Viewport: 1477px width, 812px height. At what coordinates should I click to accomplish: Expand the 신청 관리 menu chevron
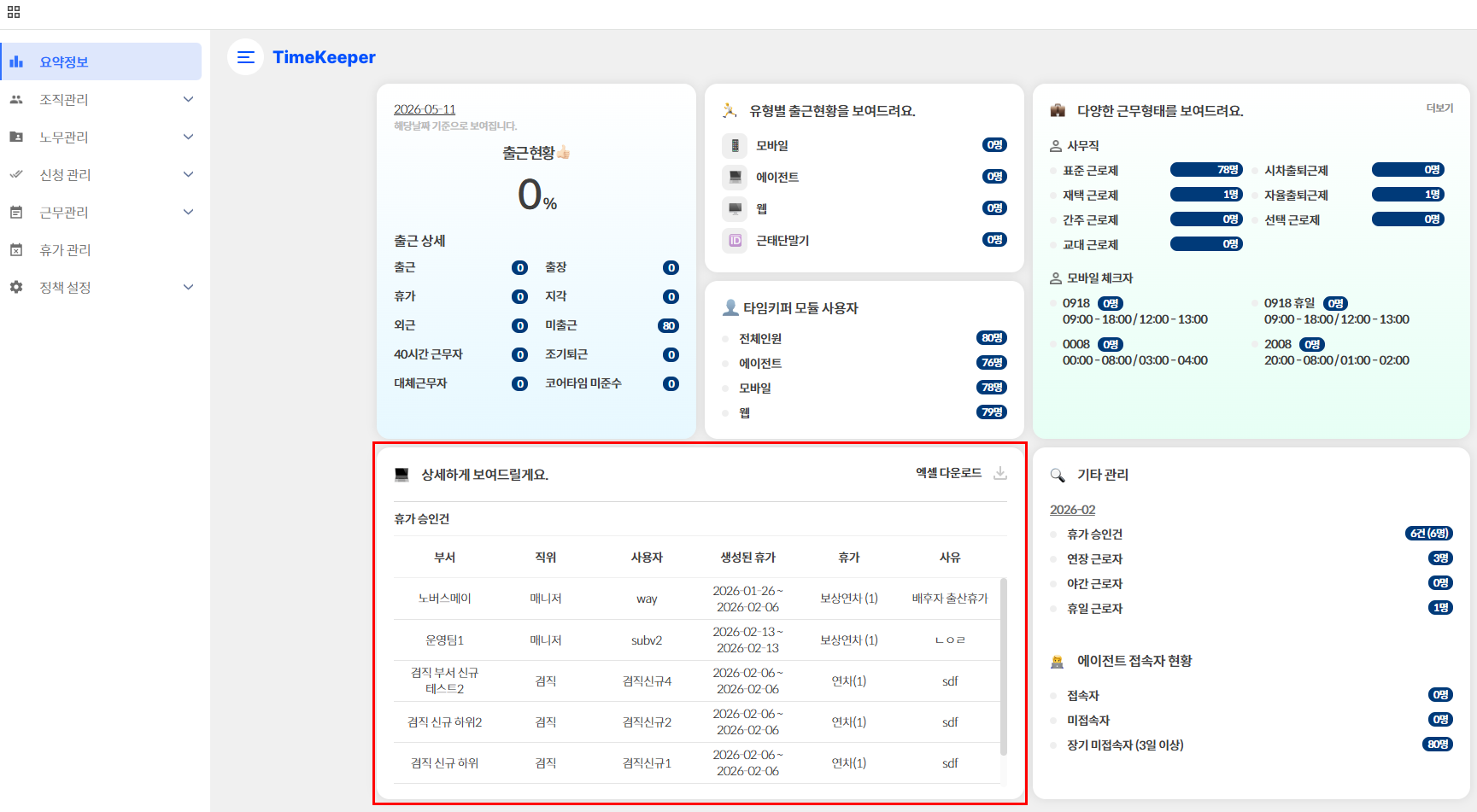(189, 174)
